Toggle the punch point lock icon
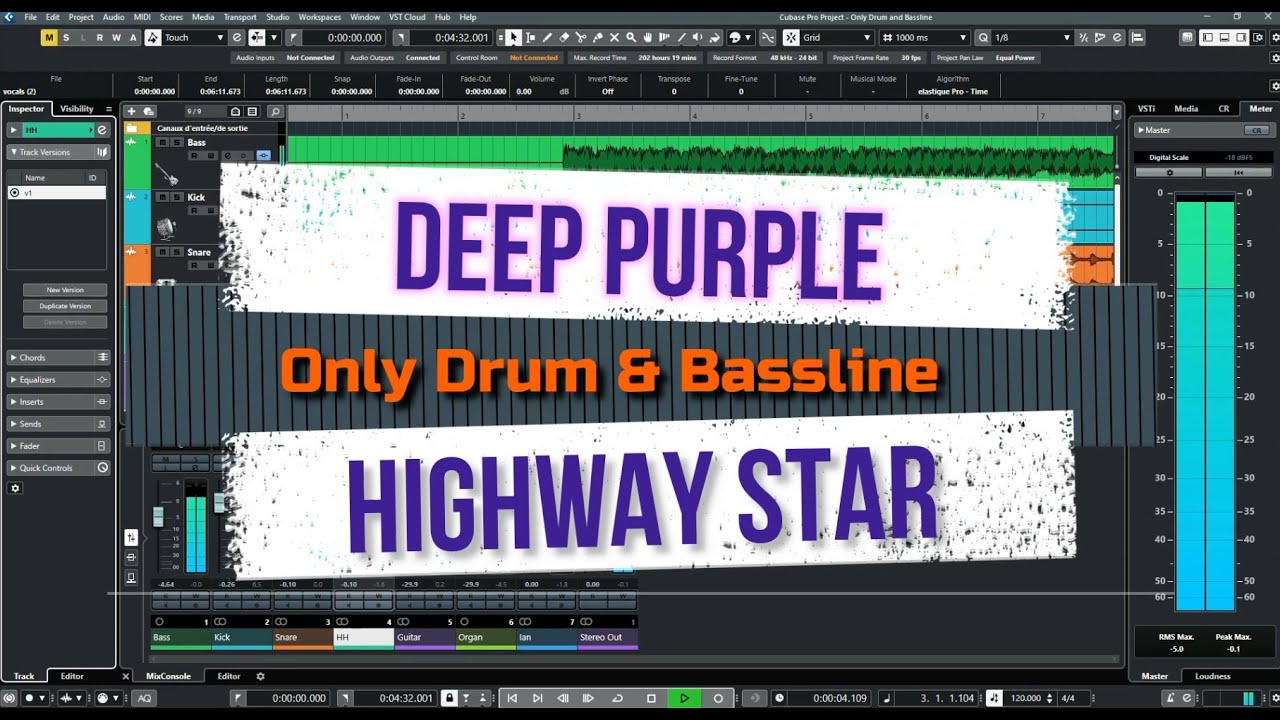Image resolution: width=1280 pixels, height=720 pixels. coord(449,698)
